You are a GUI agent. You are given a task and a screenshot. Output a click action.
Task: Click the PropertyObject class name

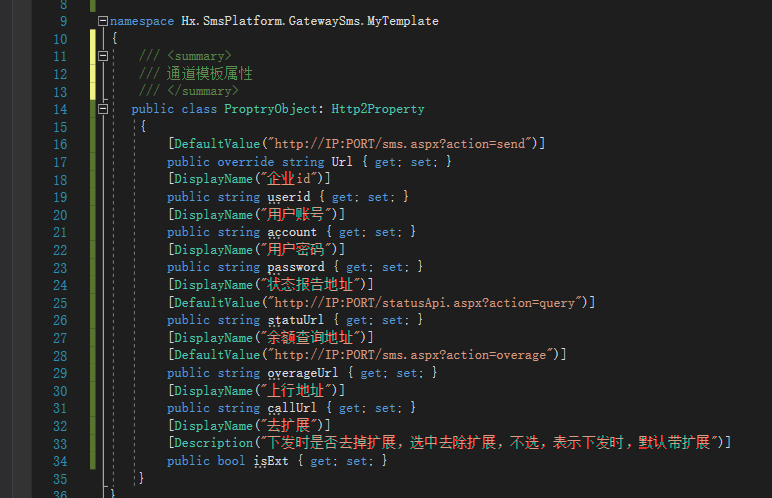[270, 109]
